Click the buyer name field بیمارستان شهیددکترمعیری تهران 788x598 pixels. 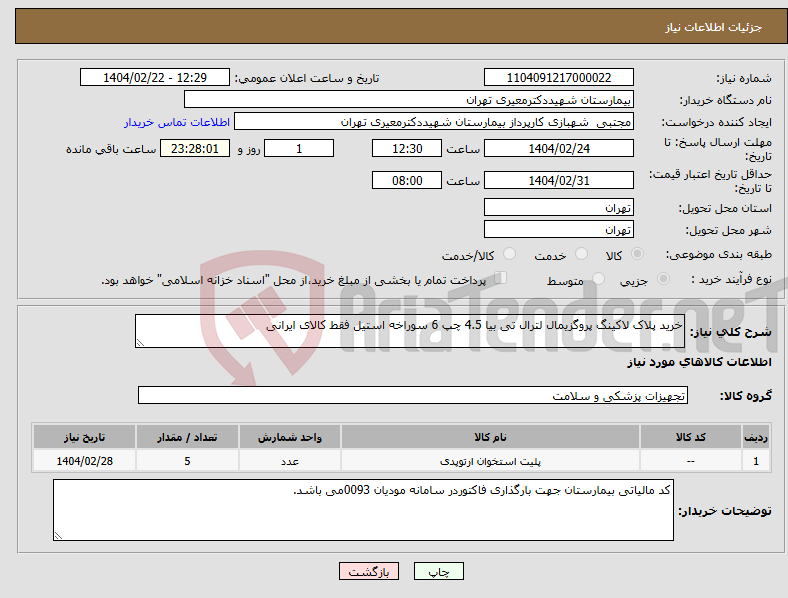point(409,99)
